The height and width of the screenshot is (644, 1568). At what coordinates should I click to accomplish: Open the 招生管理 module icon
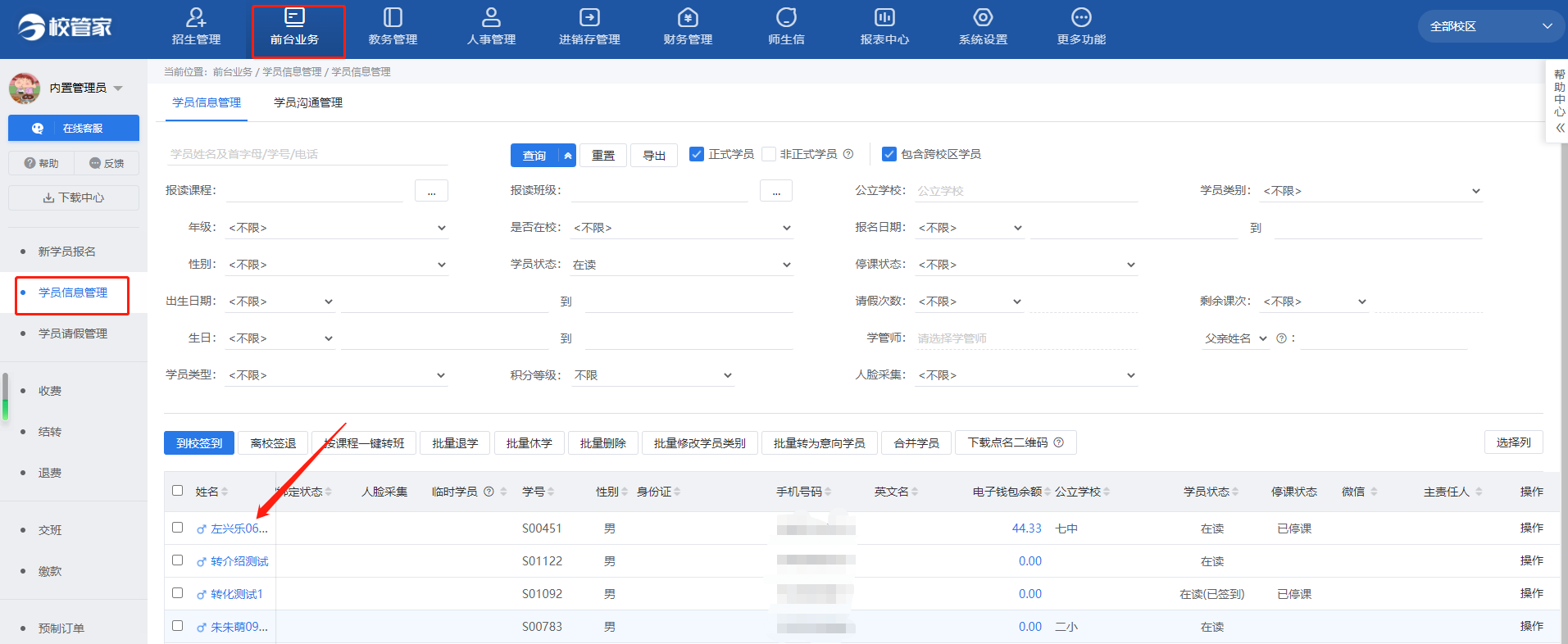197,17
